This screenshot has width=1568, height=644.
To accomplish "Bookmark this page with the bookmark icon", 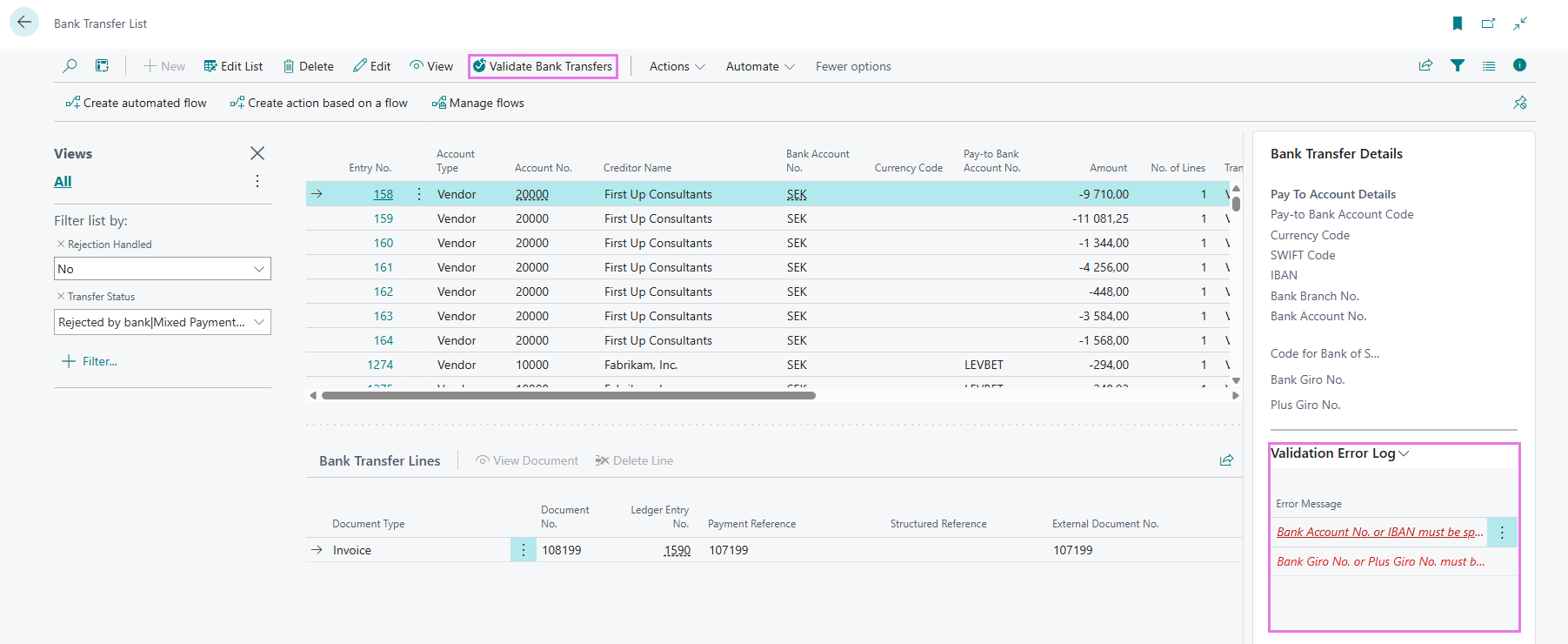I will (1458, 23).
